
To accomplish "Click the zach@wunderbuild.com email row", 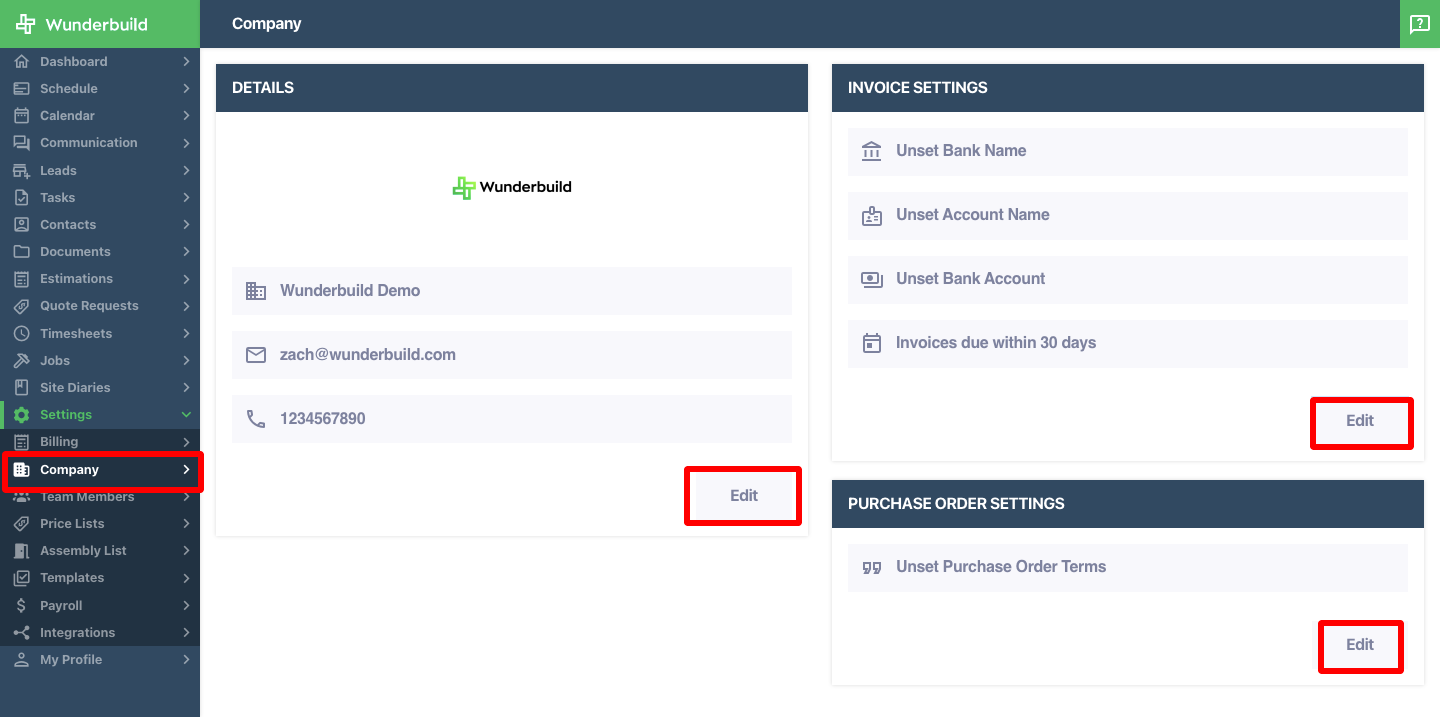I will pyautogui.click(x=512, y=355).
